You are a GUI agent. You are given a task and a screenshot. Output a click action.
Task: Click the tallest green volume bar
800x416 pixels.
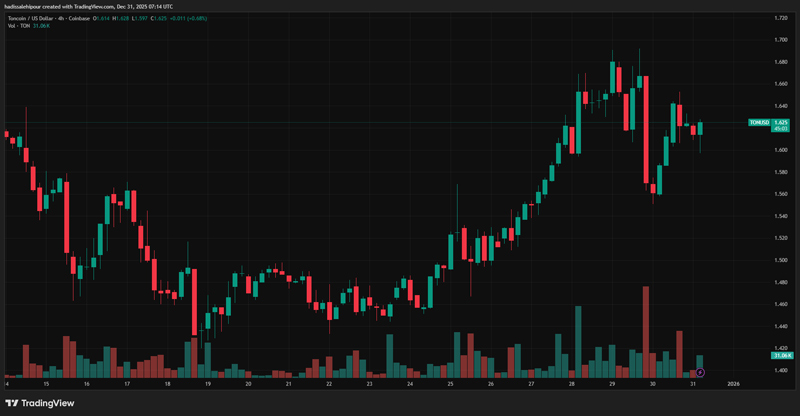pyautogui.click(x=578, y=342)
